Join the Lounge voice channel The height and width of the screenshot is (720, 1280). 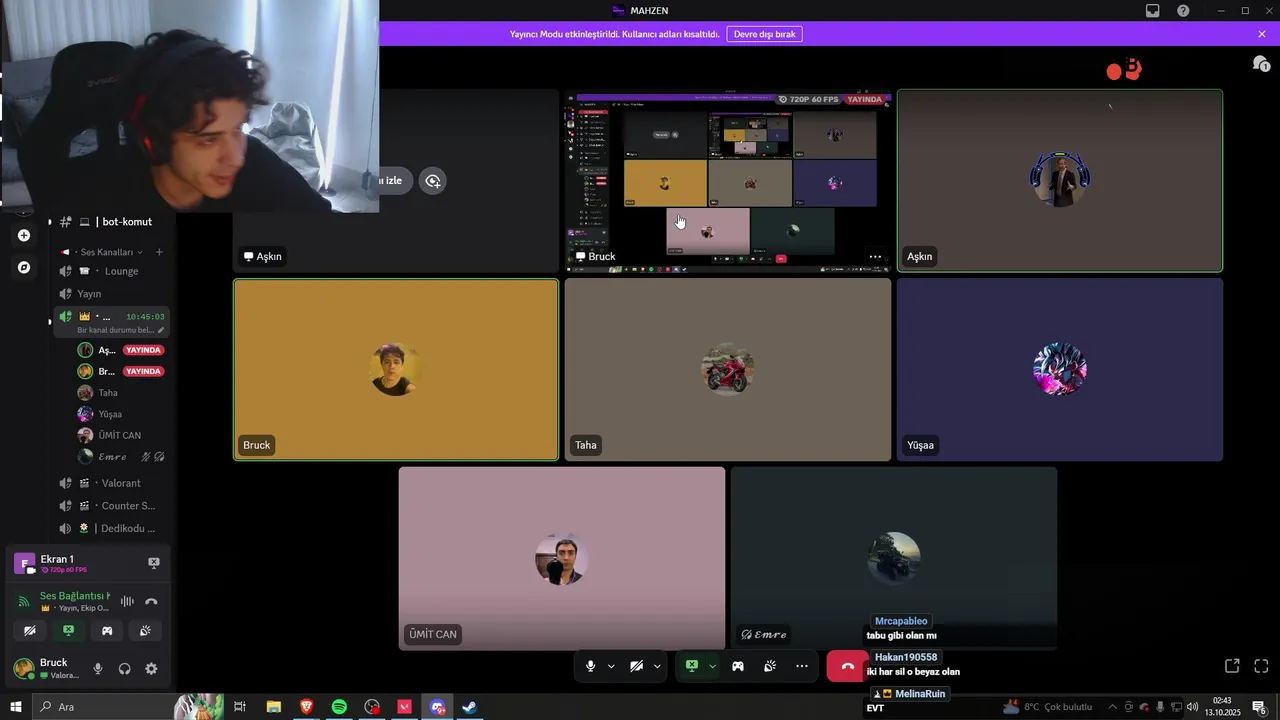(x=112, y=271)
